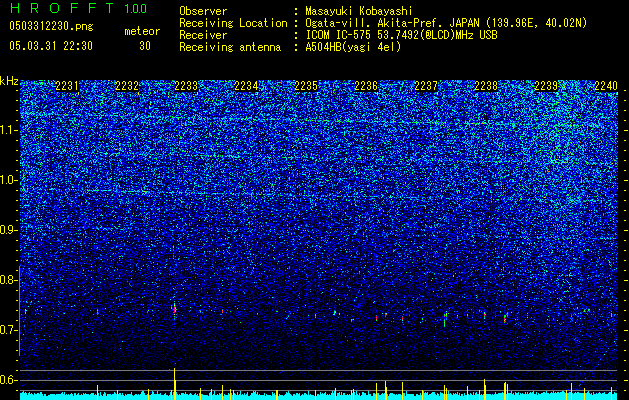This screenshot has width=629, height=400.
Task: Click the 0.6 kHz axis label
Action: (x=9, y=380)
